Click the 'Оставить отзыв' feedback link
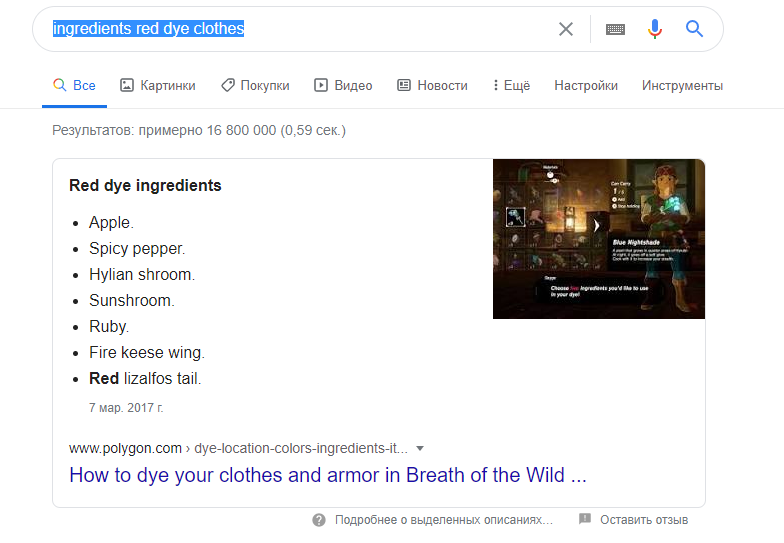784x543 pixels. pos(644,520)
